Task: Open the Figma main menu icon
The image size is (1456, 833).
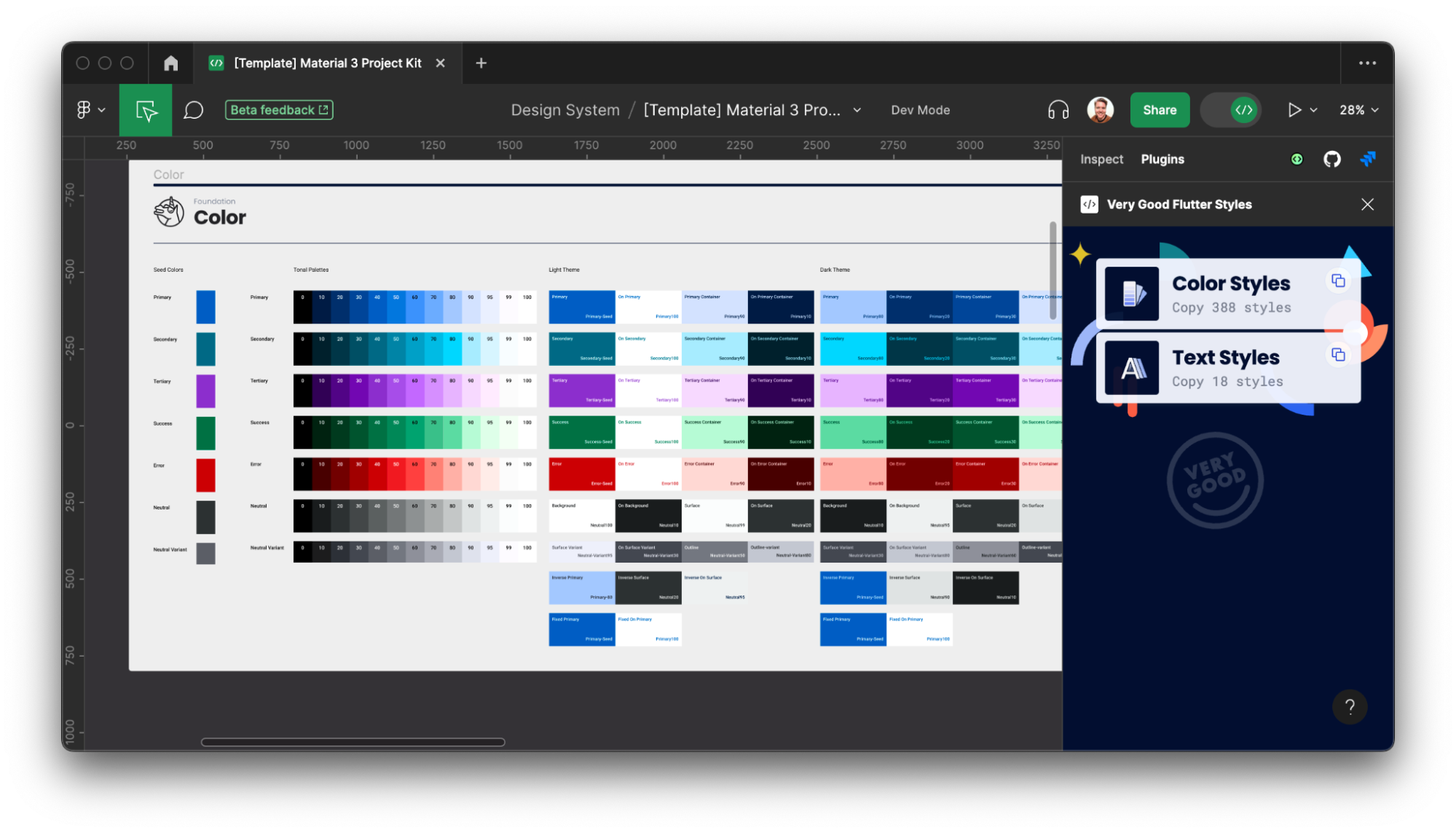Action: [x=84, y=110]
